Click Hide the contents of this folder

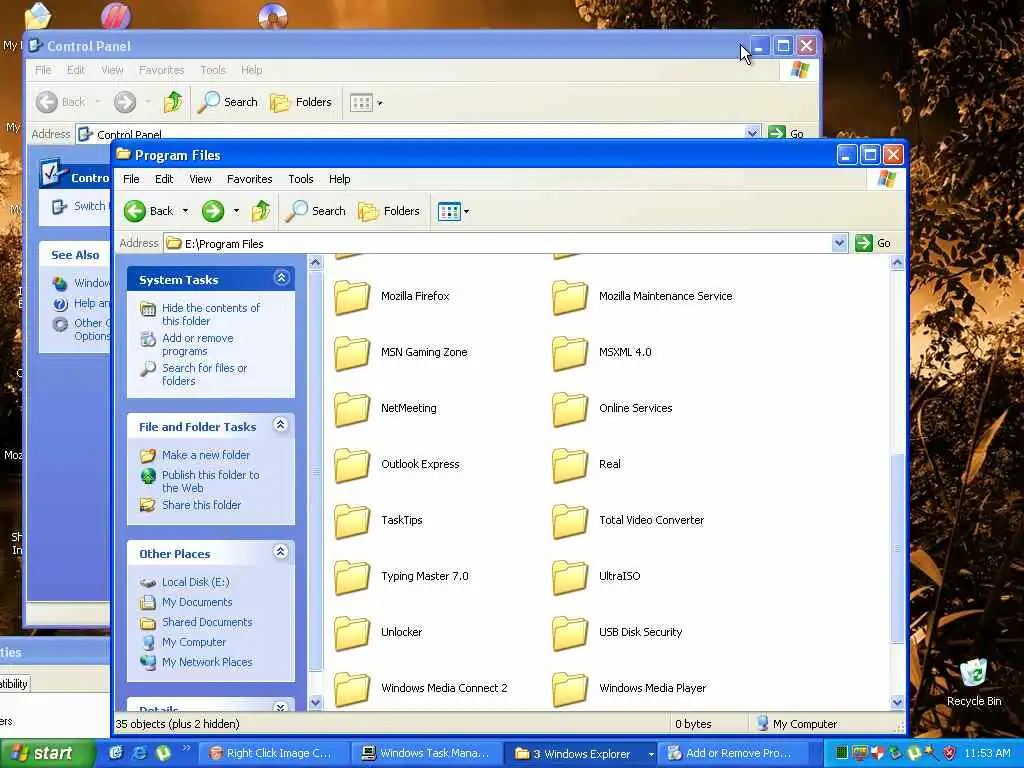(211, 314)
